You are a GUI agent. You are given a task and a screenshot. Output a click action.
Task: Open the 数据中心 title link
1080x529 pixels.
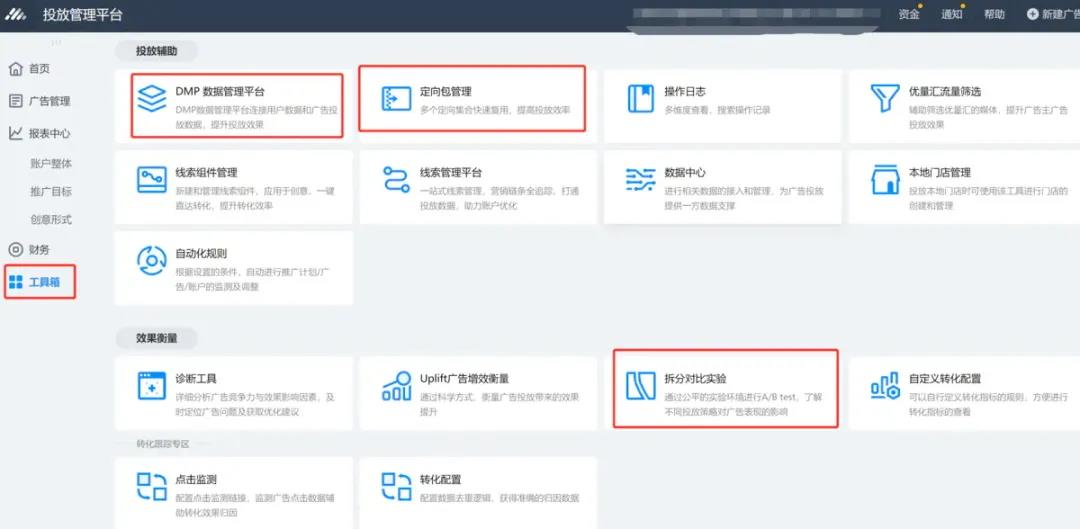685,172
